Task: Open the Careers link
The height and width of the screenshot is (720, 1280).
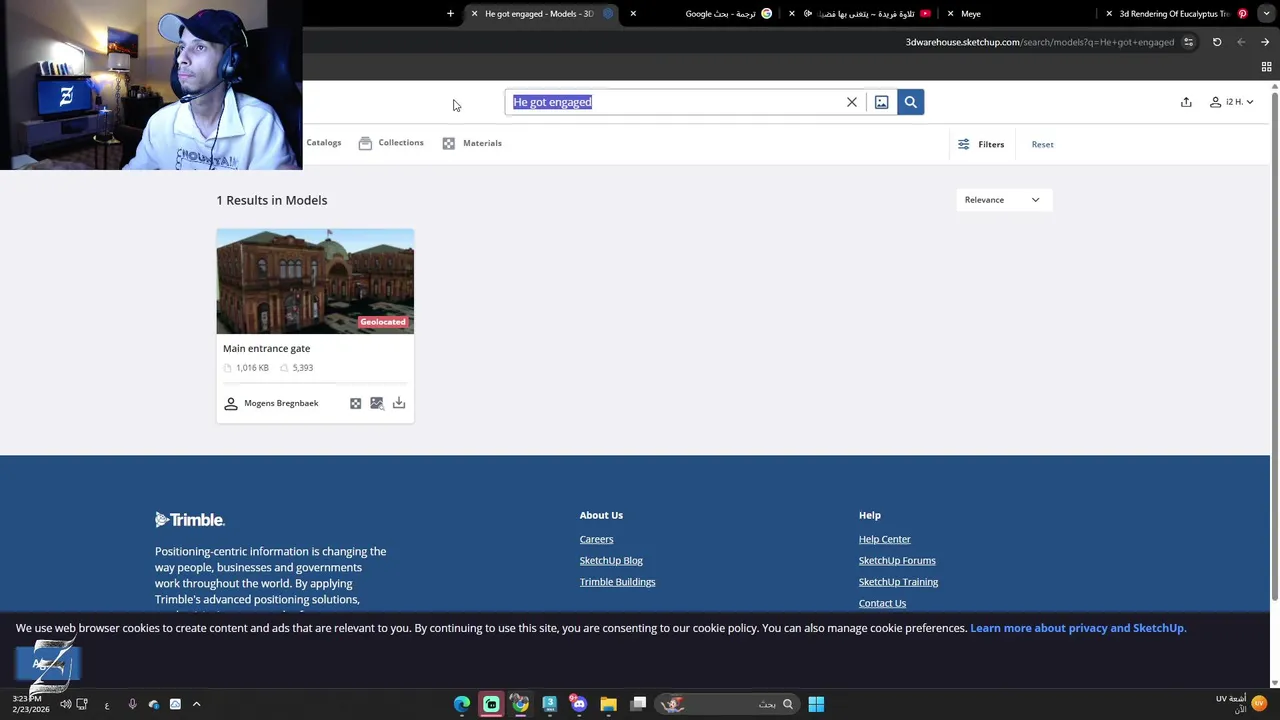Action: 596,539
